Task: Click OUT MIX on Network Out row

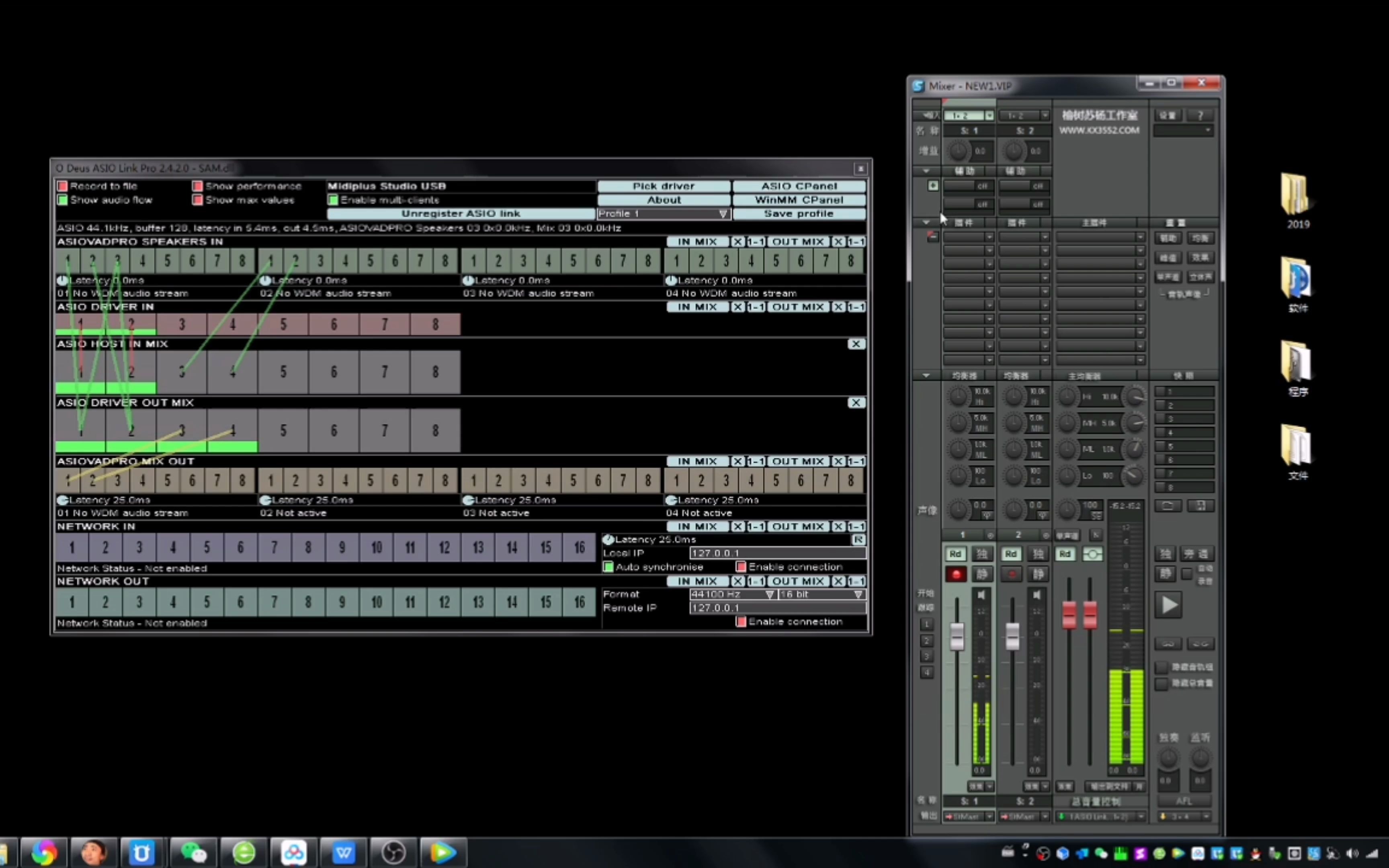Action: 798,581
